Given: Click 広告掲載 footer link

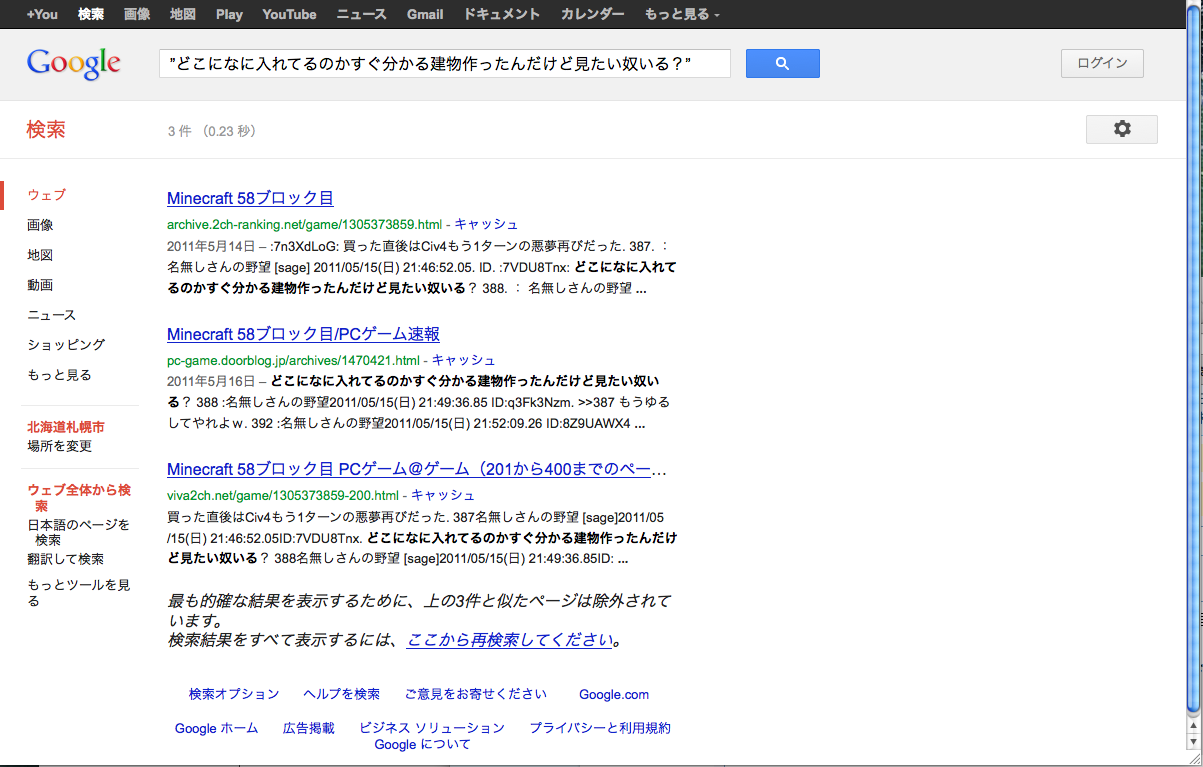Looking at the screenshot, I should click(x=309, y=728).
